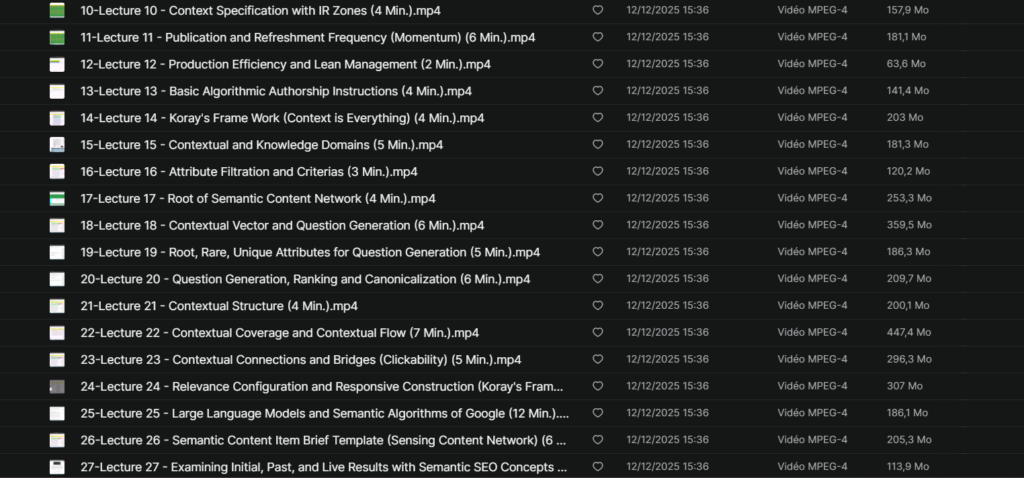Select '12-Lecture 12 - Production Efficiency and Lean Management'
Screen dimensions: 1024x478
pyautogui.click(x=285, y=64)
